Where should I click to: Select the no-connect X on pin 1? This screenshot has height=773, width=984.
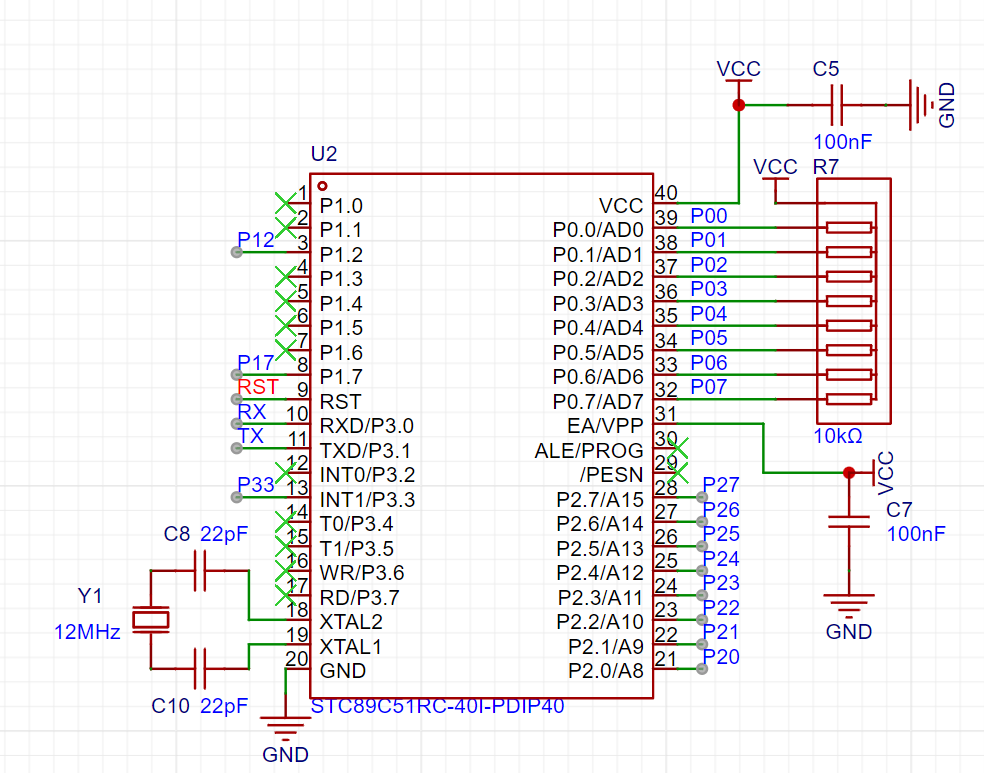[286, 203]
